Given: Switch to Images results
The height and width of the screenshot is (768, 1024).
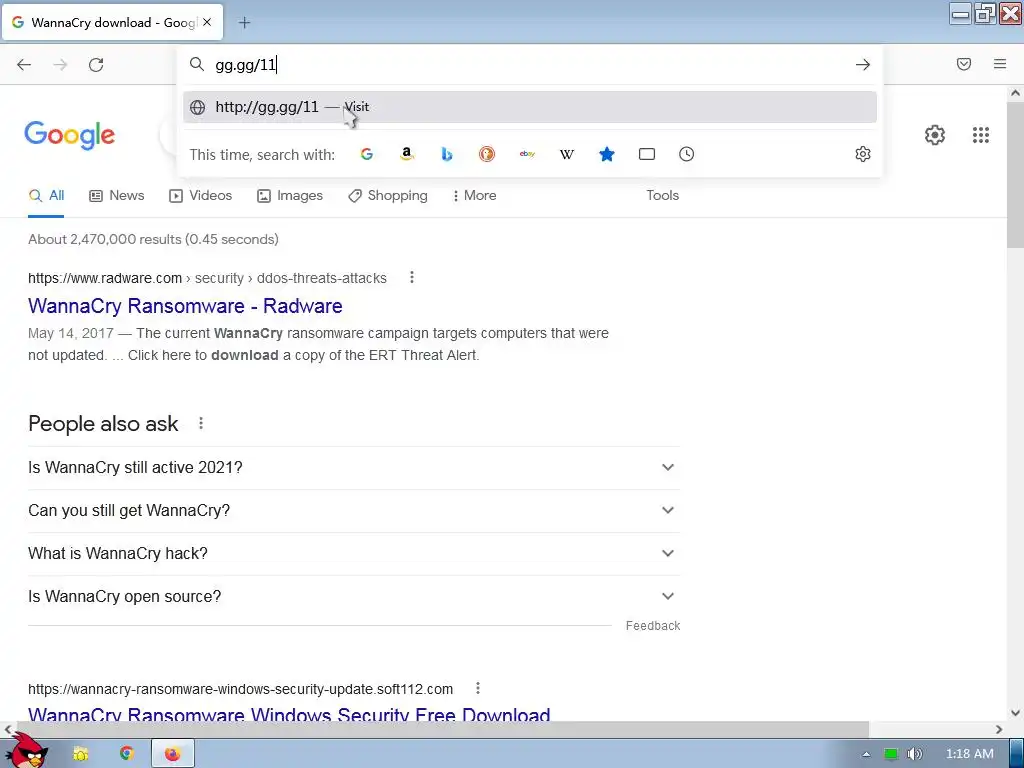Looking at the screenshot, I should 290,196.
